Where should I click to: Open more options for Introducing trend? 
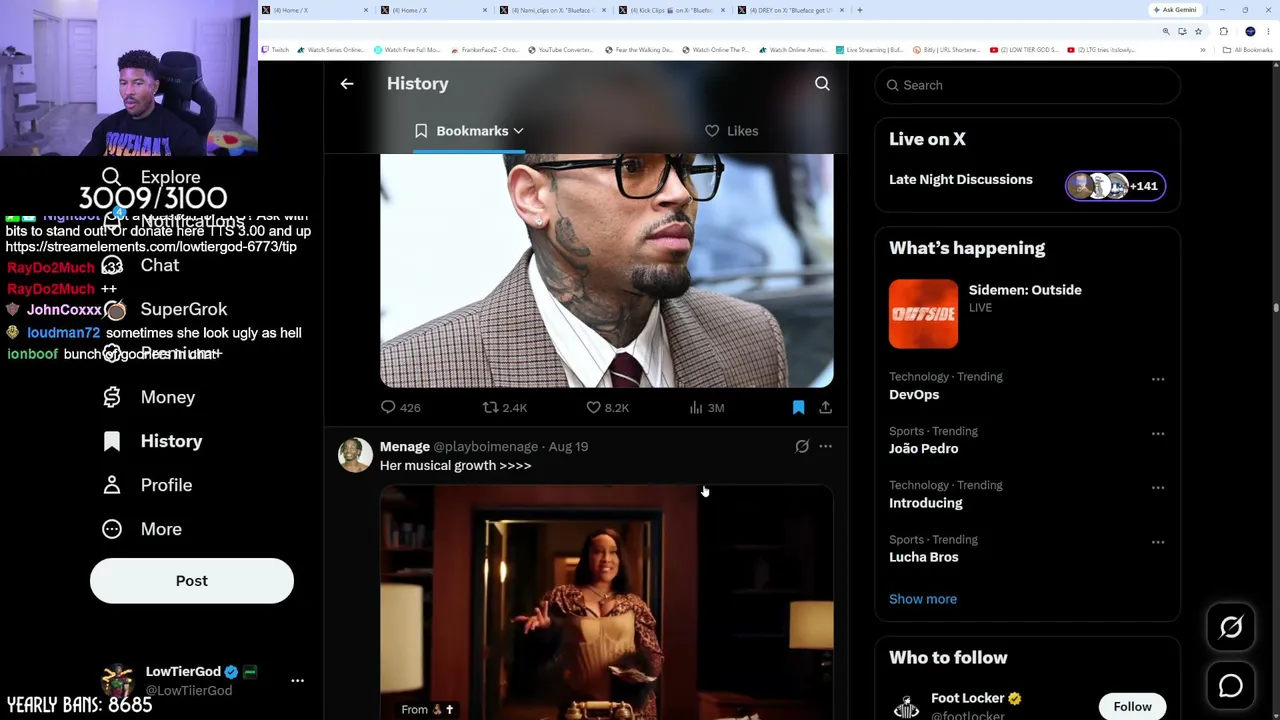[1158, 487]
